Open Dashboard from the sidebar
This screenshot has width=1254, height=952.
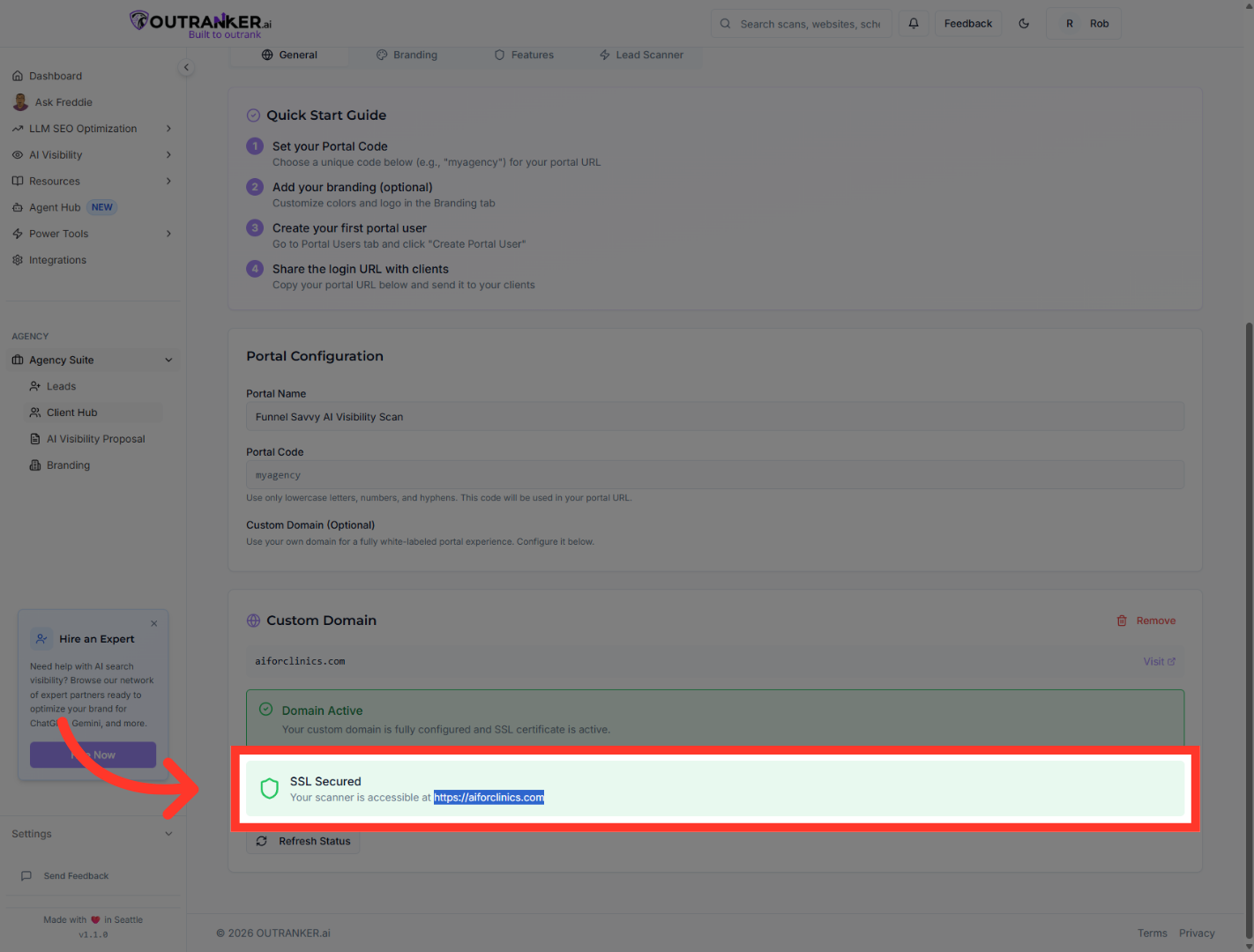coord(55,76)
